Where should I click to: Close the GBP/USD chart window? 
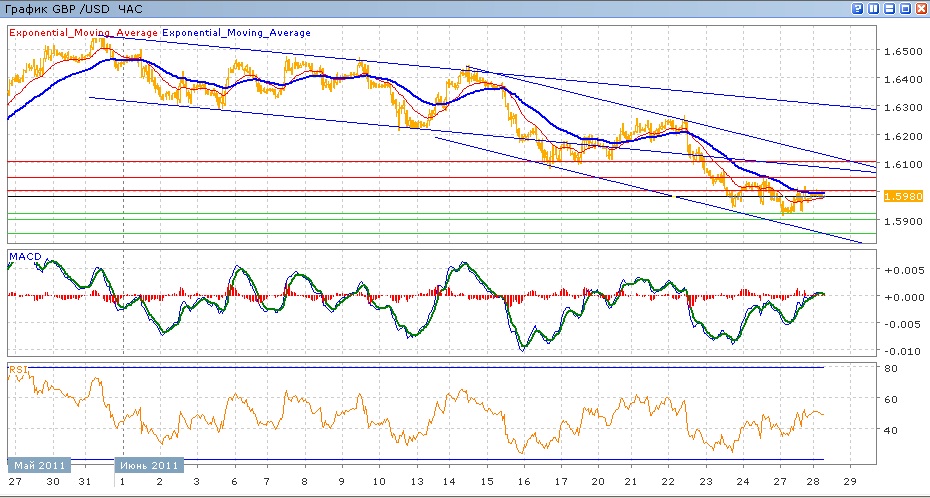(x=921, y=8)
